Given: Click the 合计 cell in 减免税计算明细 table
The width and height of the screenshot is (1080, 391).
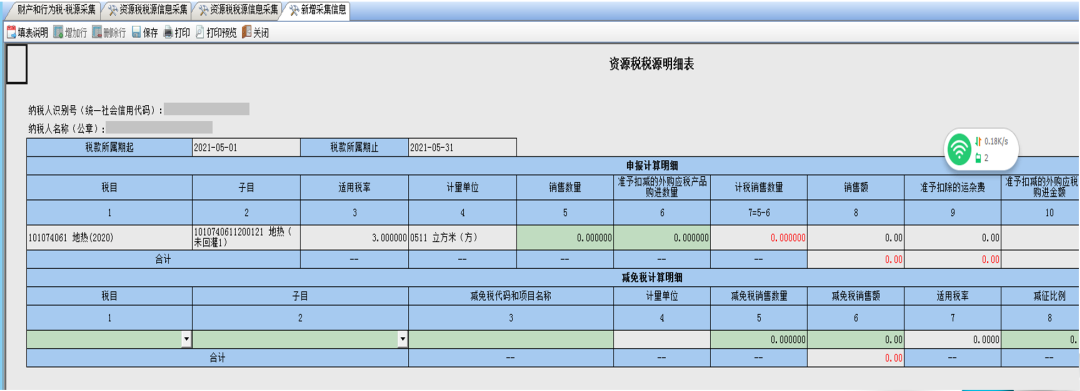Looking at the screenshot, I should point(217,358).
